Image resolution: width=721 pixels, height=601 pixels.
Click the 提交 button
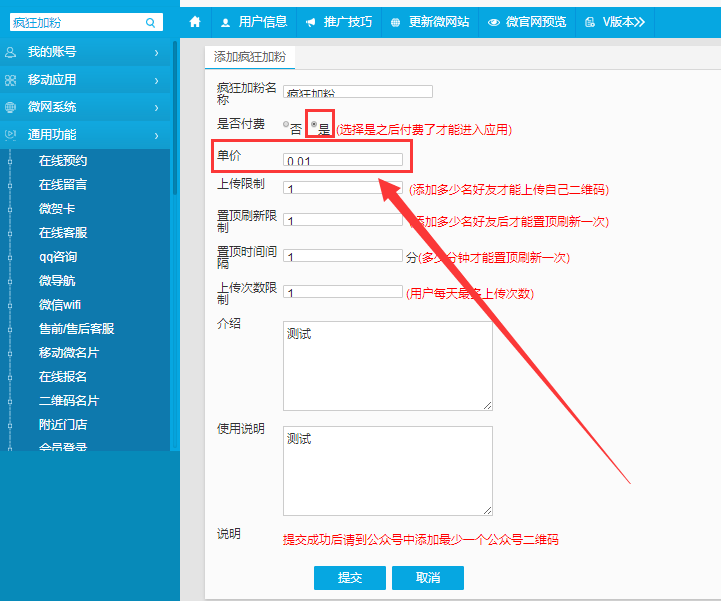[x=350, y=578]
